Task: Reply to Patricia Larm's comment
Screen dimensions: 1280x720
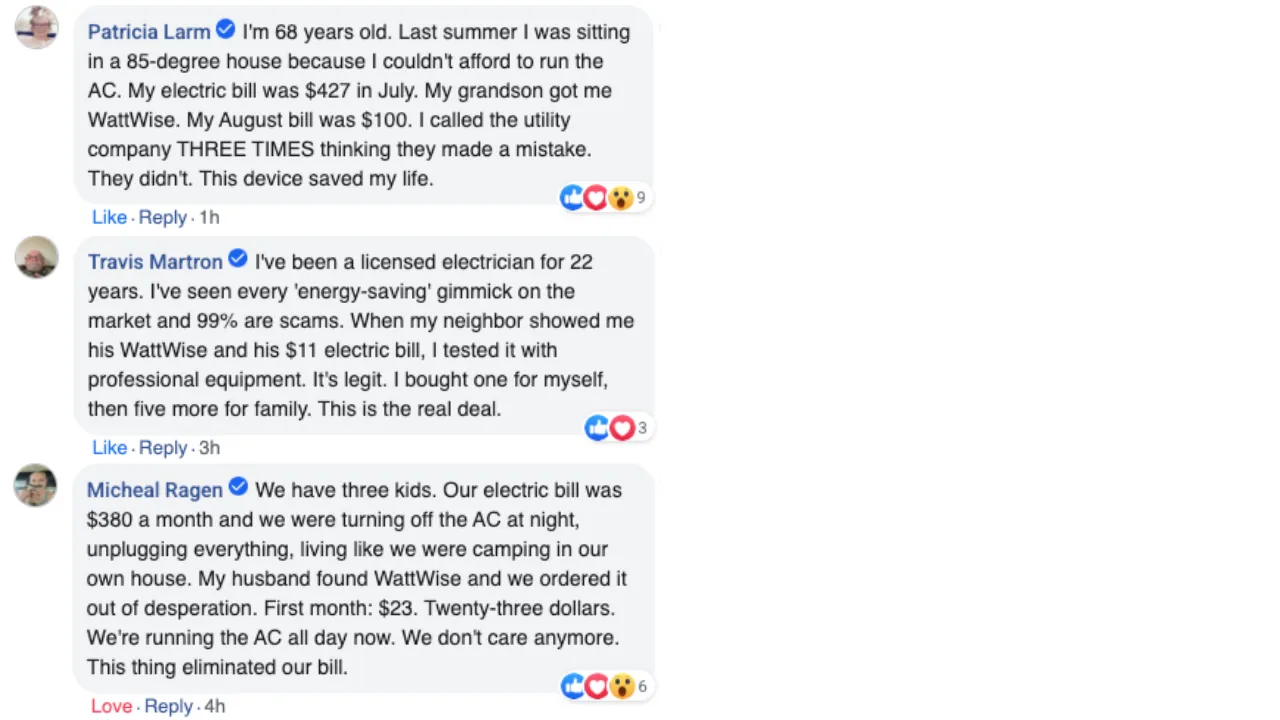Action: pos(162,217)
